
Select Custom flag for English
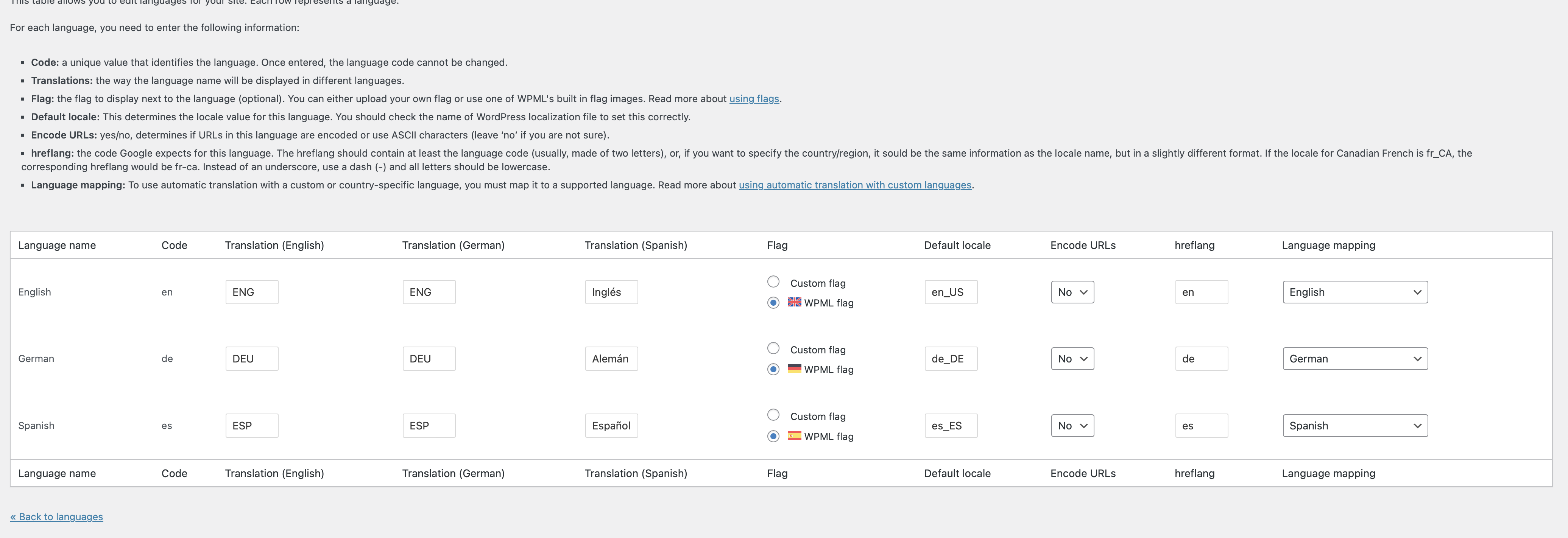(x=773, y=282)
